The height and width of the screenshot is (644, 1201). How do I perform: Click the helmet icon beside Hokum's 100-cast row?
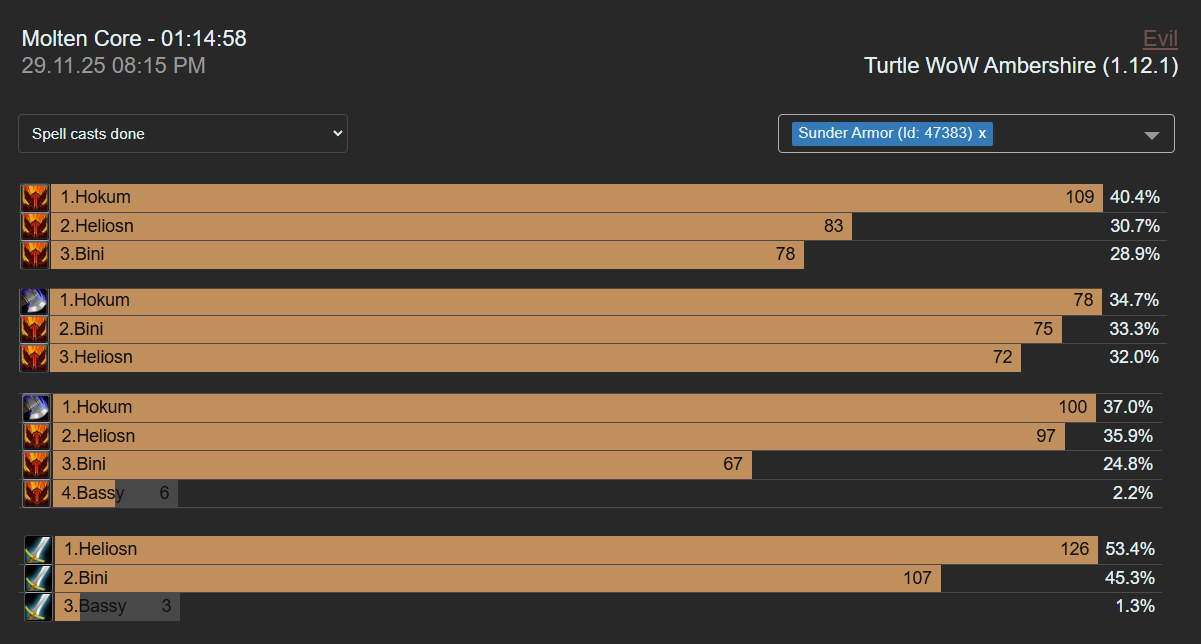(37, 408)
